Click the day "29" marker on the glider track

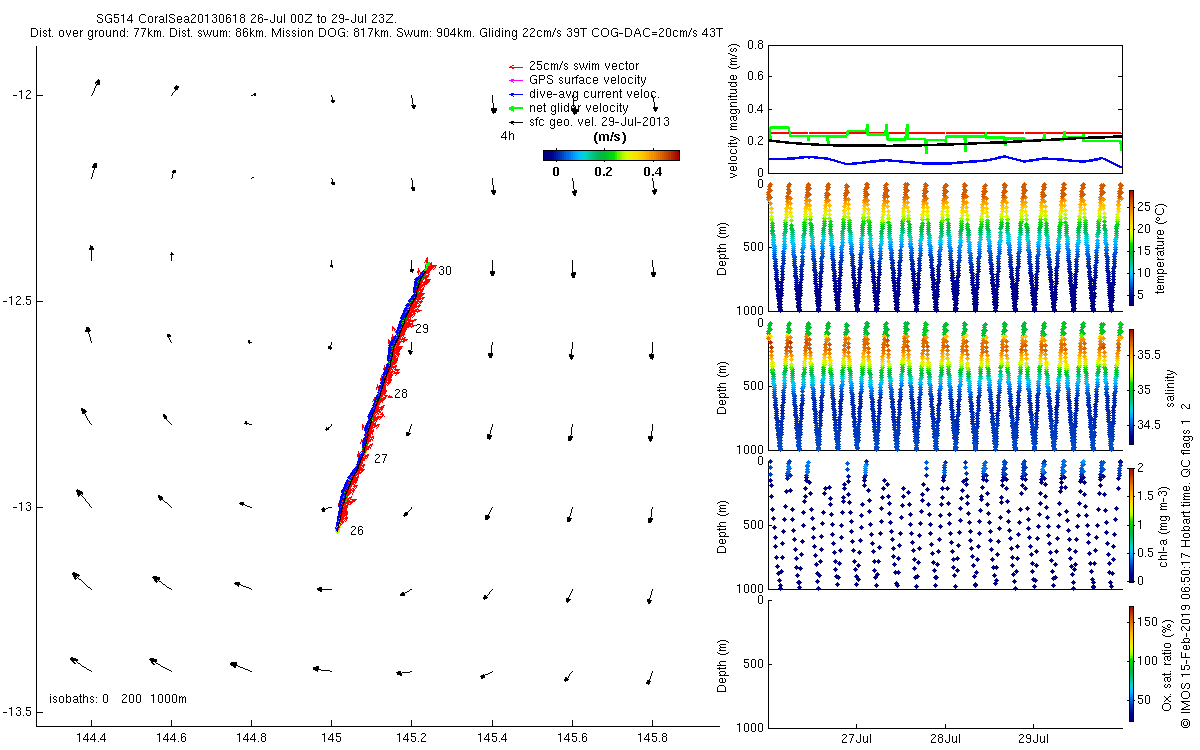pyautogui.click(x=422, y=329)
